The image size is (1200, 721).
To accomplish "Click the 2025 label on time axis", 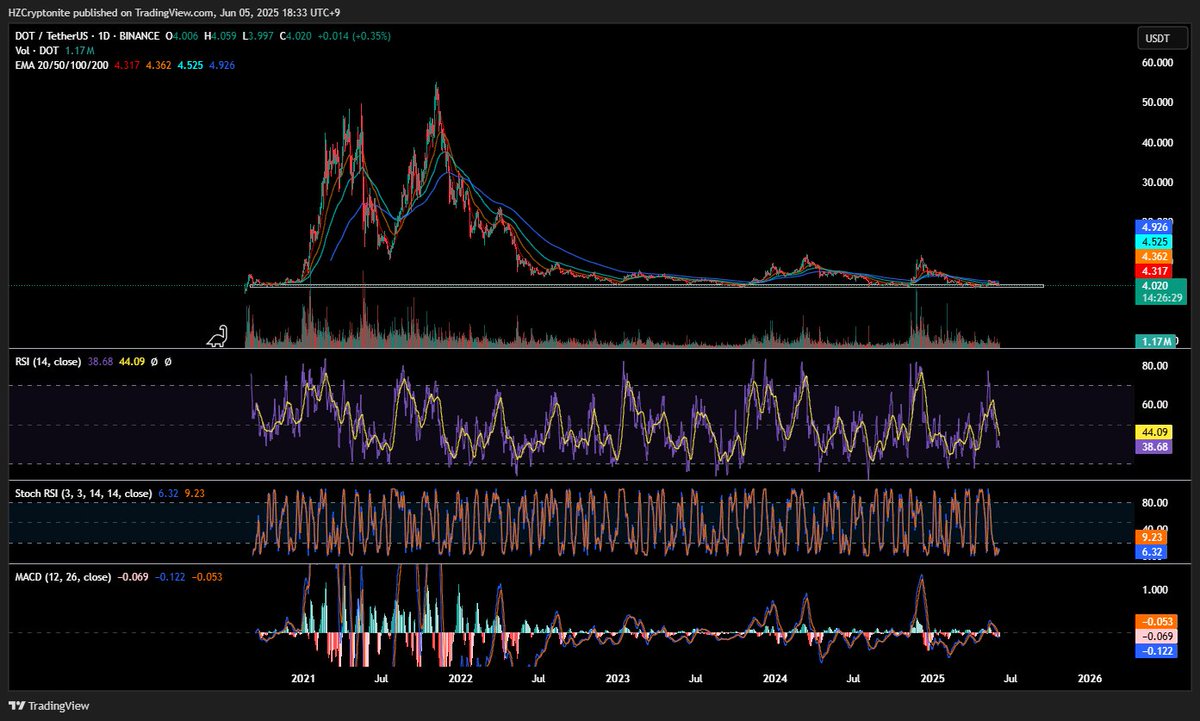I will (x=933, y=678).
